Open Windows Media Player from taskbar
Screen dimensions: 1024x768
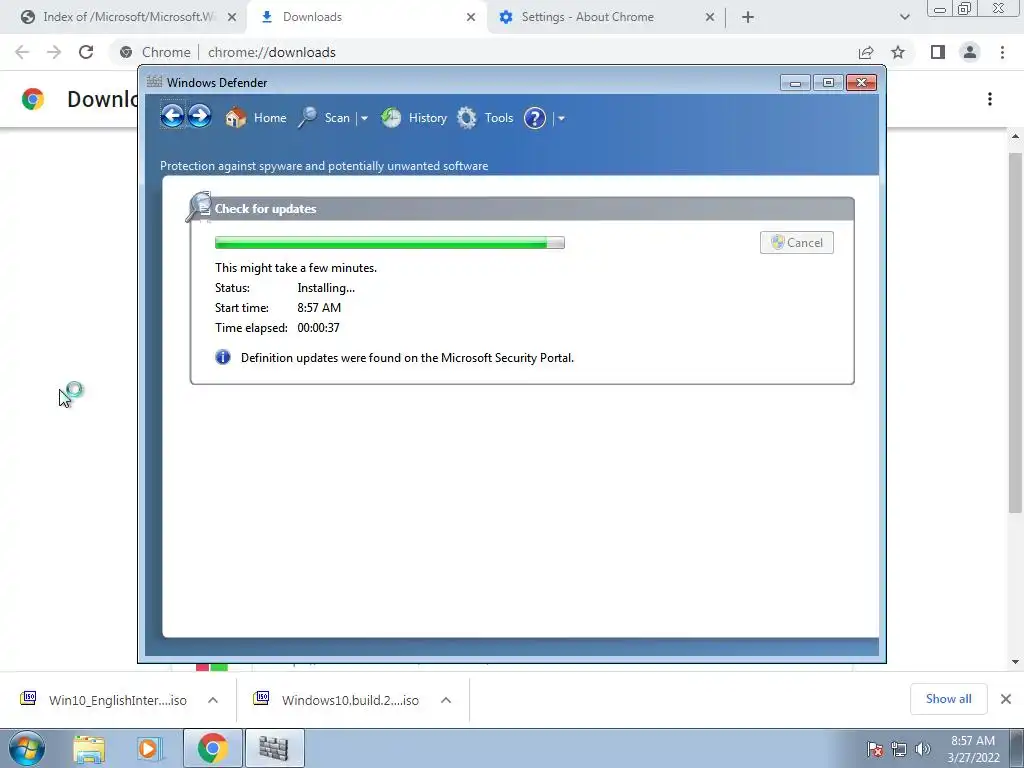coord(149,748)
